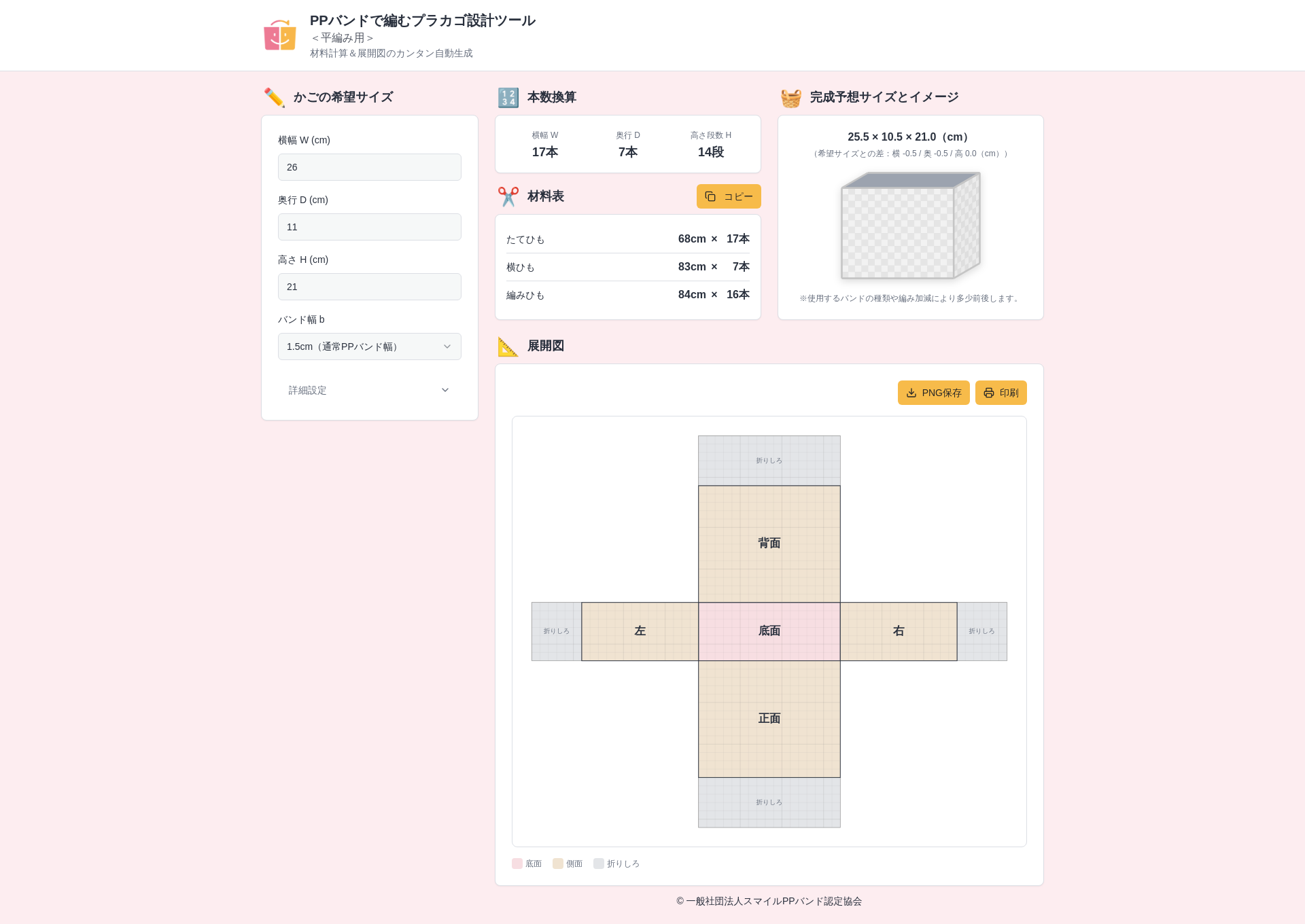Click the ＜平編み用＞ subtitle
This screenshot has width=1305, height=924.
(343, 38)
